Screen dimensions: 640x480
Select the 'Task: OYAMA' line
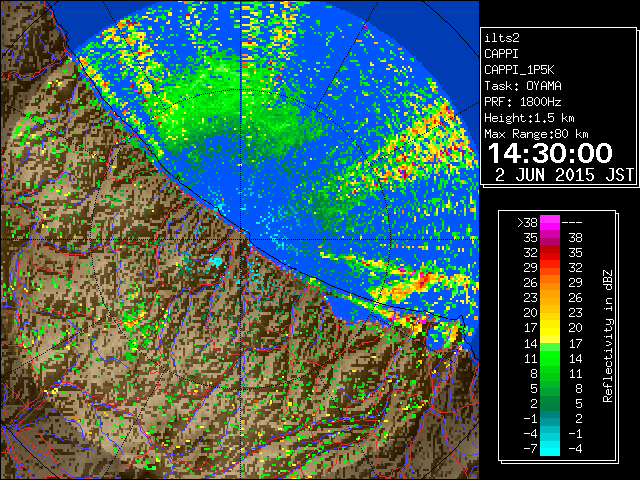coord(523,86)
